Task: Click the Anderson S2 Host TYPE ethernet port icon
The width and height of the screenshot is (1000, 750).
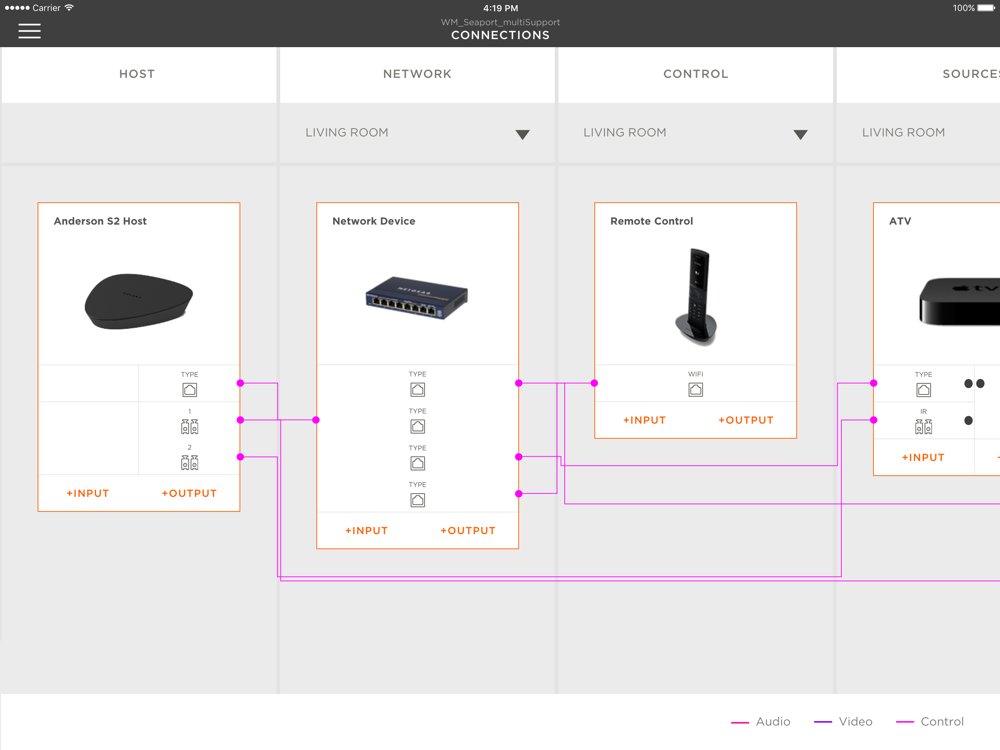Action: click(x=189, y=390)
